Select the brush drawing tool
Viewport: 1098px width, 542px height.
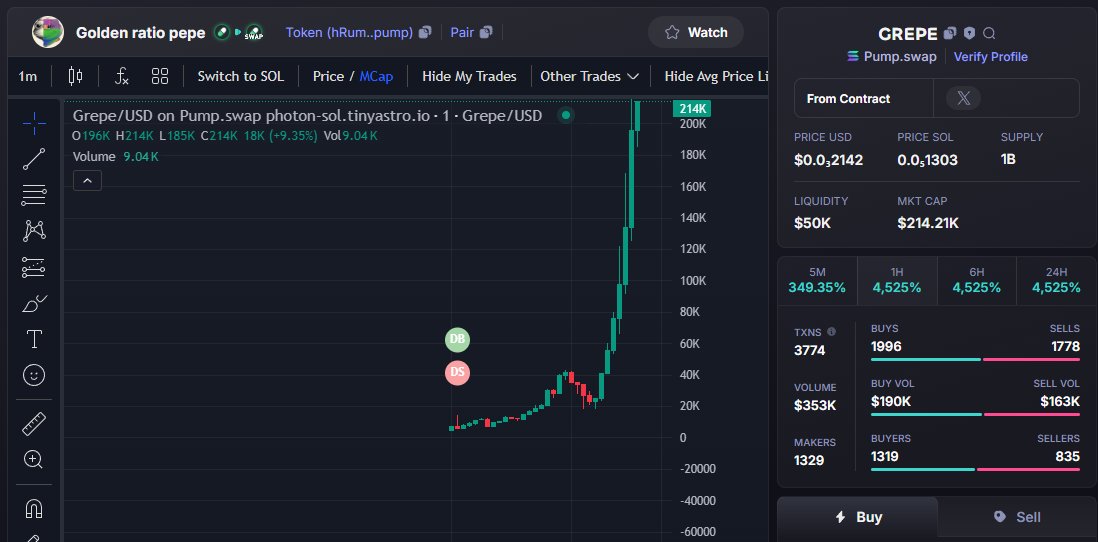[x=34, y=304]
